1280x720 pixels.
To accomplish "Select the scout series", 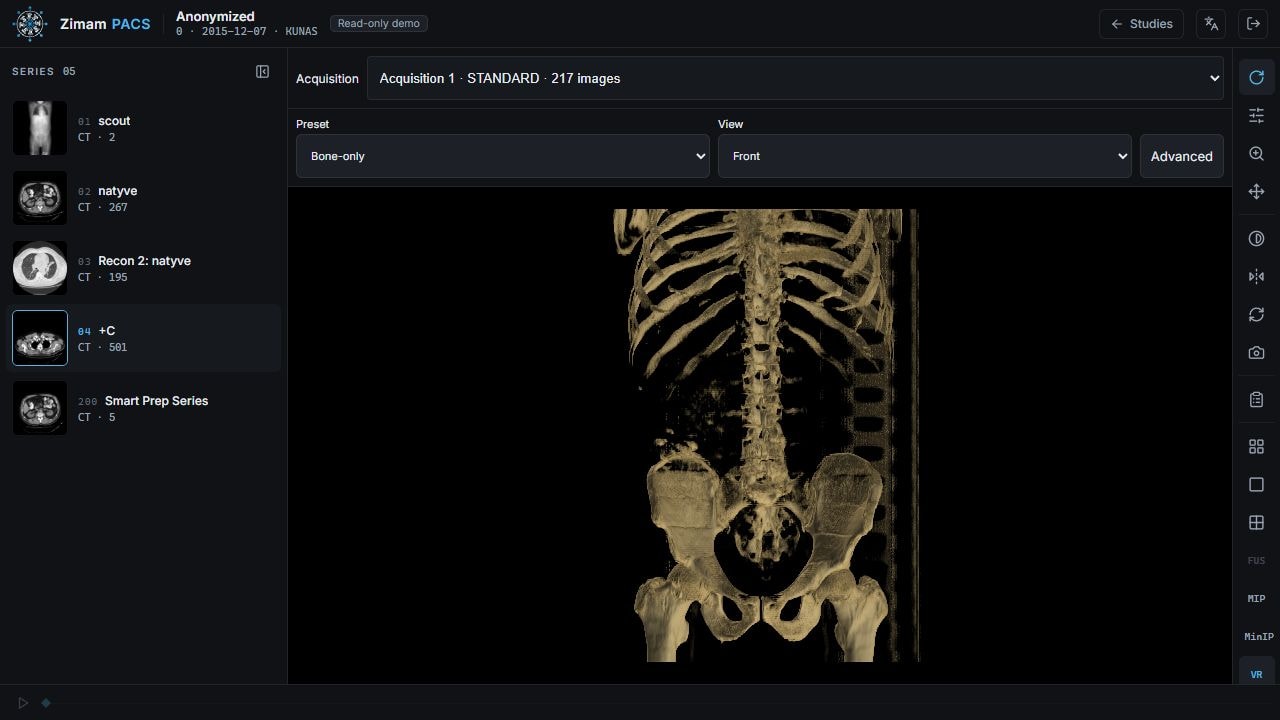I will (x=143, y=128).
